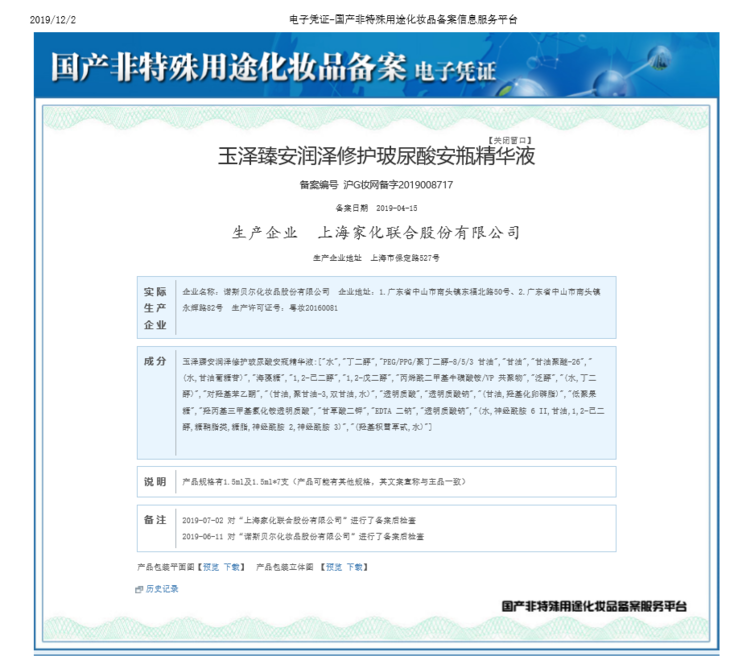Viewport: 730px width, 656px height.
Task: Click 预览 for 产品包装立体图
Action: [x=334, y=567]
